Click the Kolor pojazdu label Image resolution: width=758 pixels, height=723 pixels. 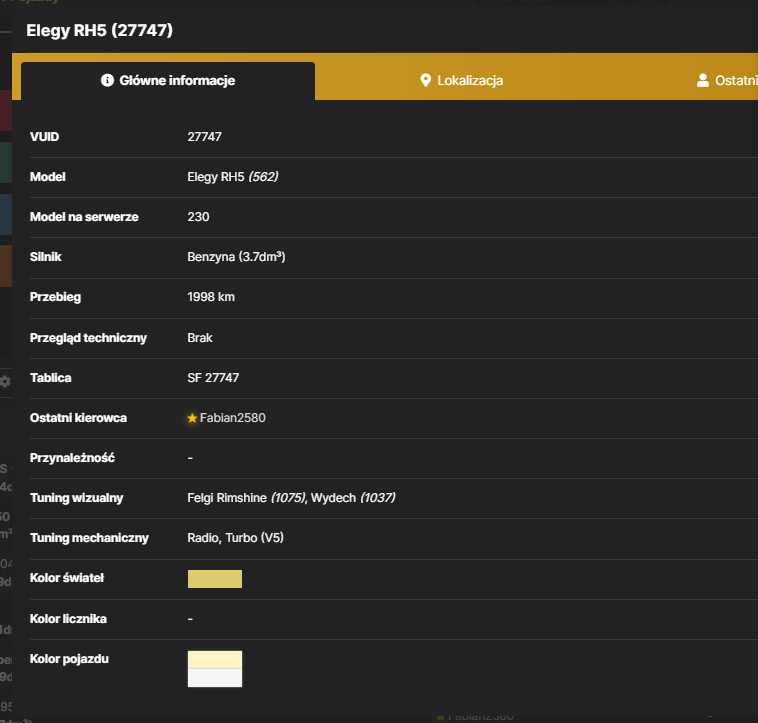[x=69, y=659]
